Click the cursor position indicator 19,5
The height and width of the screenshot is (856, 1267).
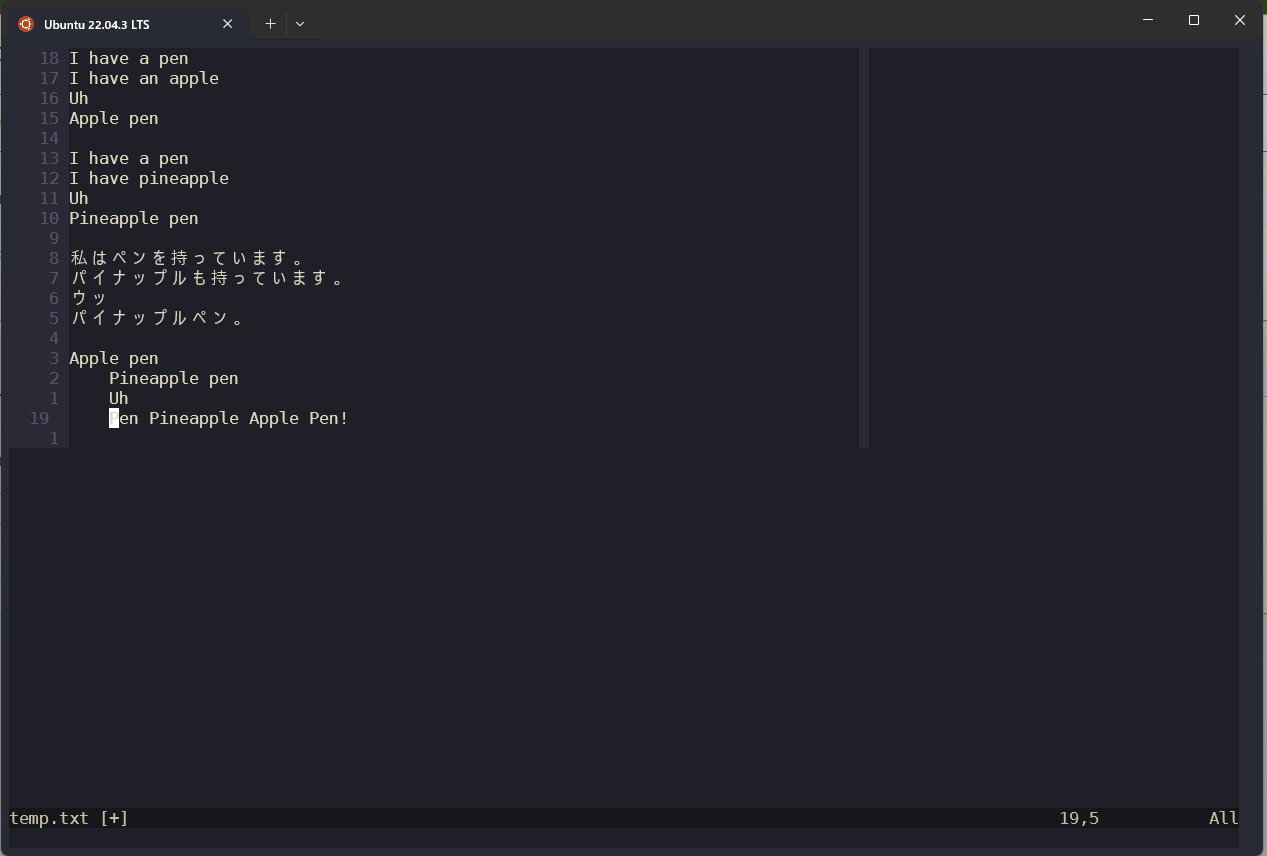1079,818
